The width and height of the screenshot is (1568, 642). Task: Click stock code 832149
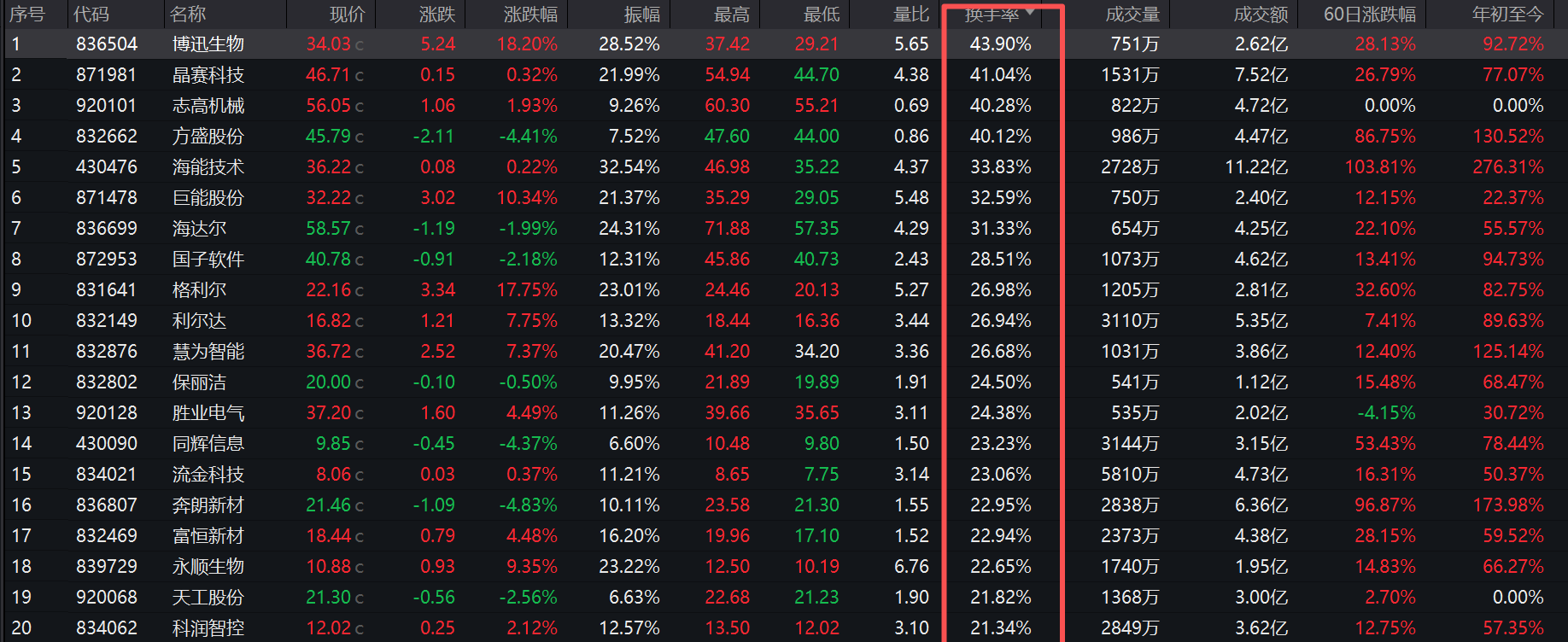pyautogui.click(x=107, y=321)
